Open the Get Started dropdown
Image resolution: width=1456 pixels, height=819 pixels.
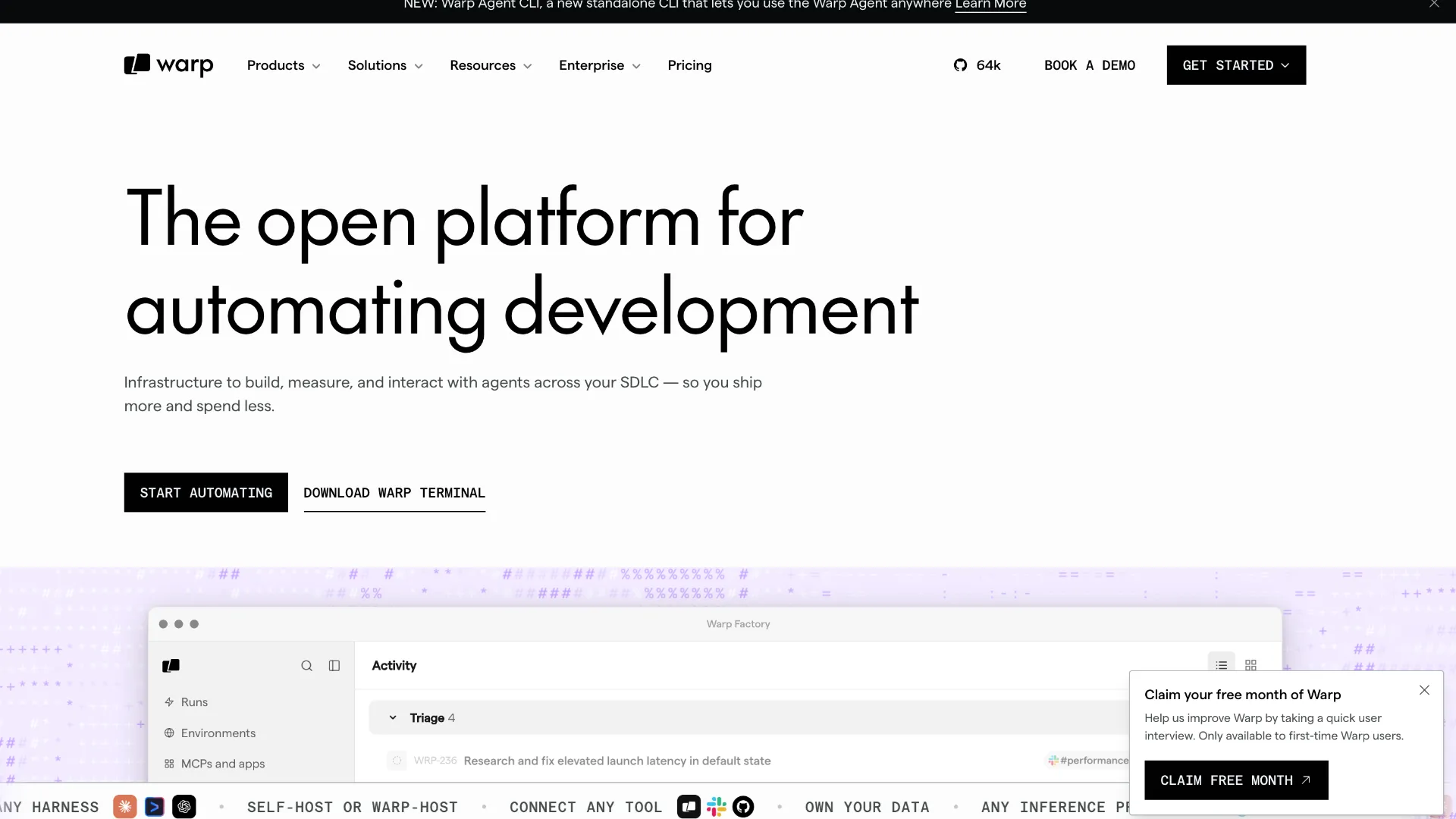(1236, 65)
